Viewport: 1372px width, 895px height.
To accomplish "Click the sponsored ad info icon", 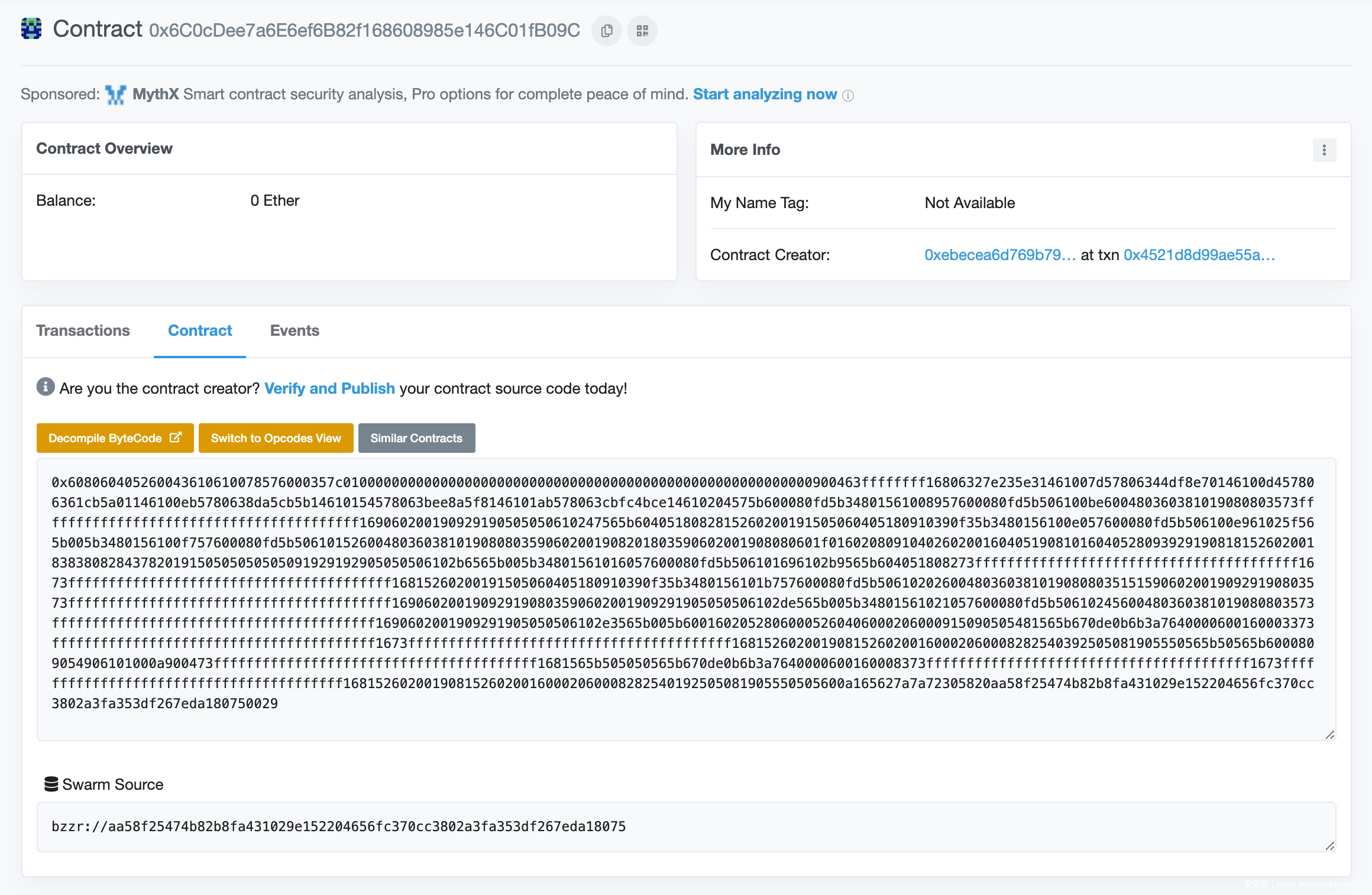I will click(x=848, y=96).
